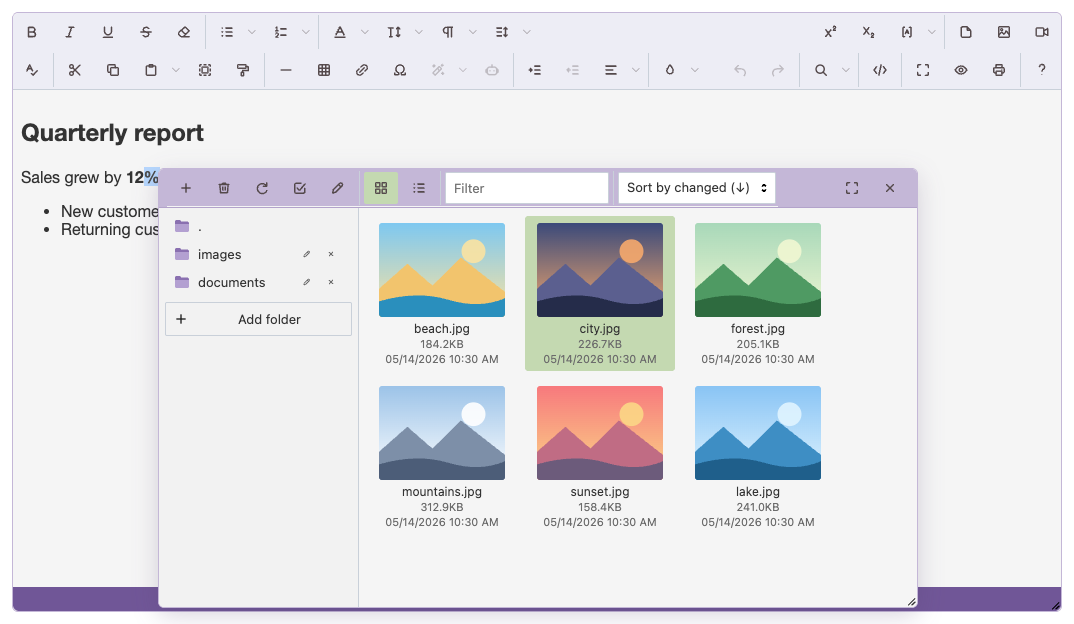Viewport: 1074px width, 624px height.
Task: Delete selected file with trash icon
Action: tap(224, 188)
